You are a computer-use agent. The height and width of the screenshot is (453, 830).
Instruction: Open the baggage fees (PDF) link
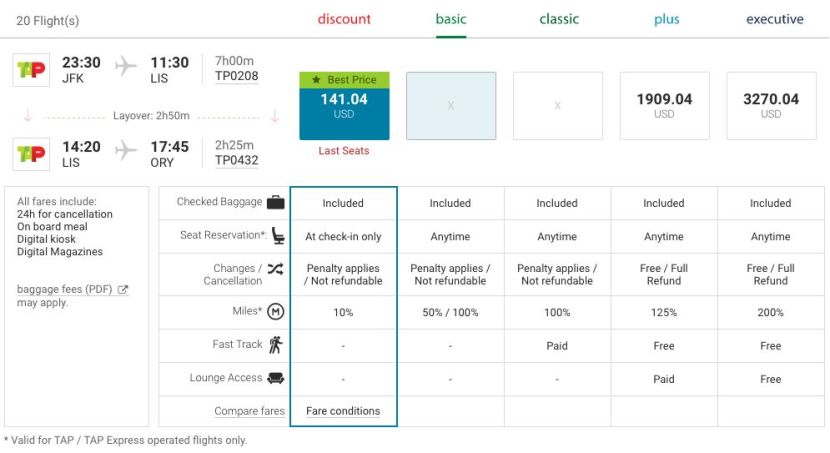pyautogui.click(x=65, y=289)
